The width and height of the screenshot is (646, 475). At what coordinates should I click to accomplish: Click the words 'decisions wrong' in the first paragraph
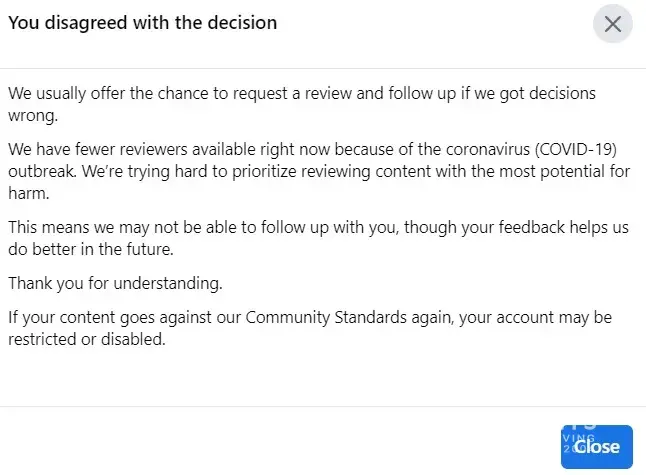coord(560,93)
